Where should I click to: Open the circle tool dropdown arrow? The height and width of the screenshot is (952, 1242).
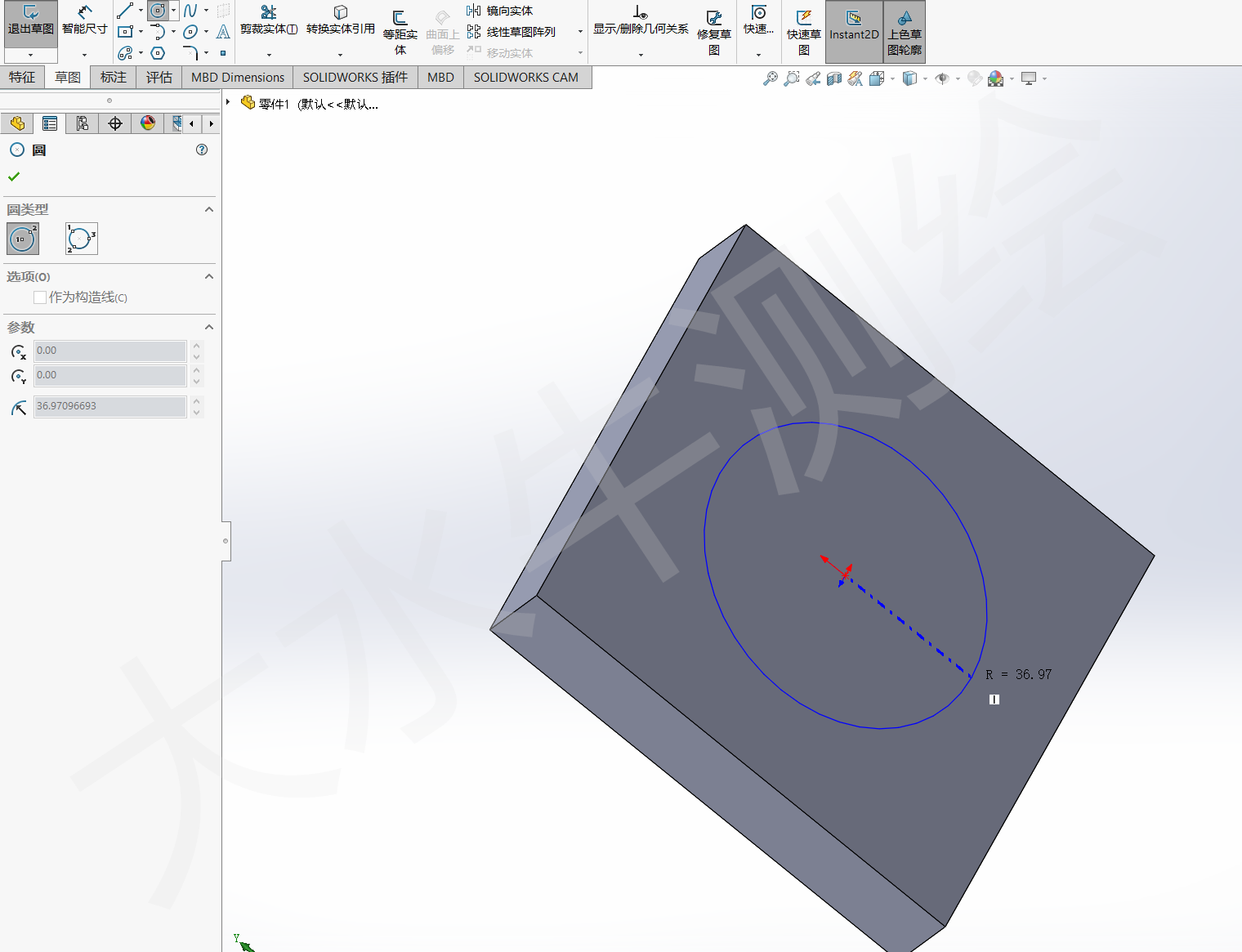tap(173, 11)
